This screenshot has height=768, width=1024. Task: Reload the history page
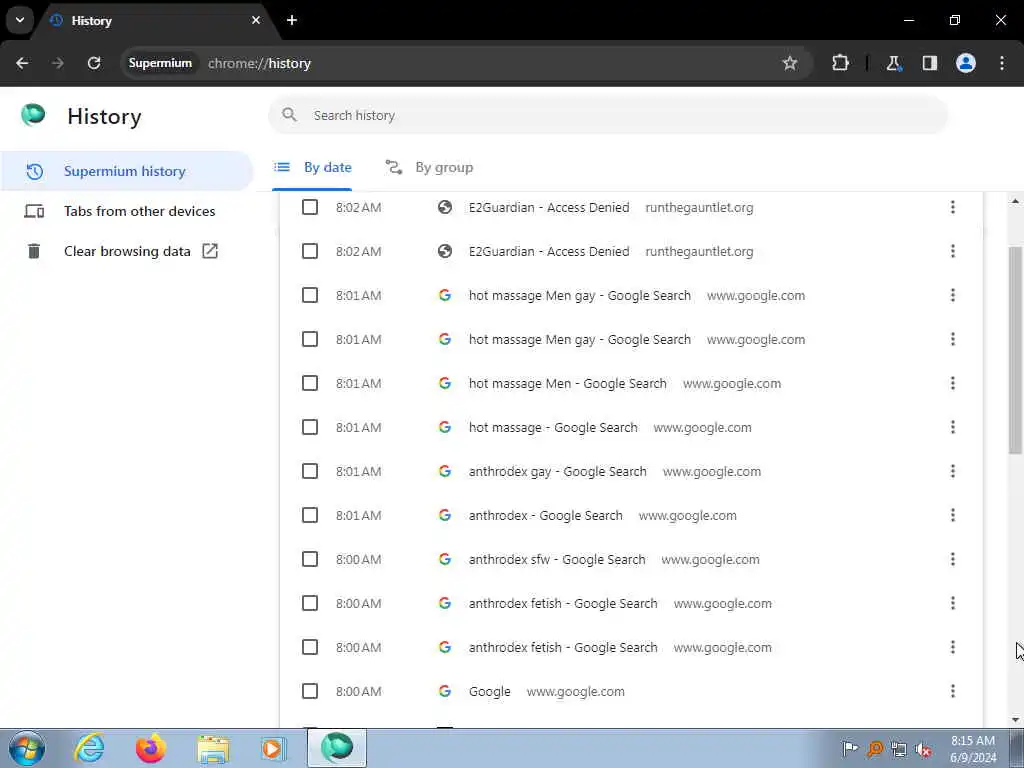point(94,63)
